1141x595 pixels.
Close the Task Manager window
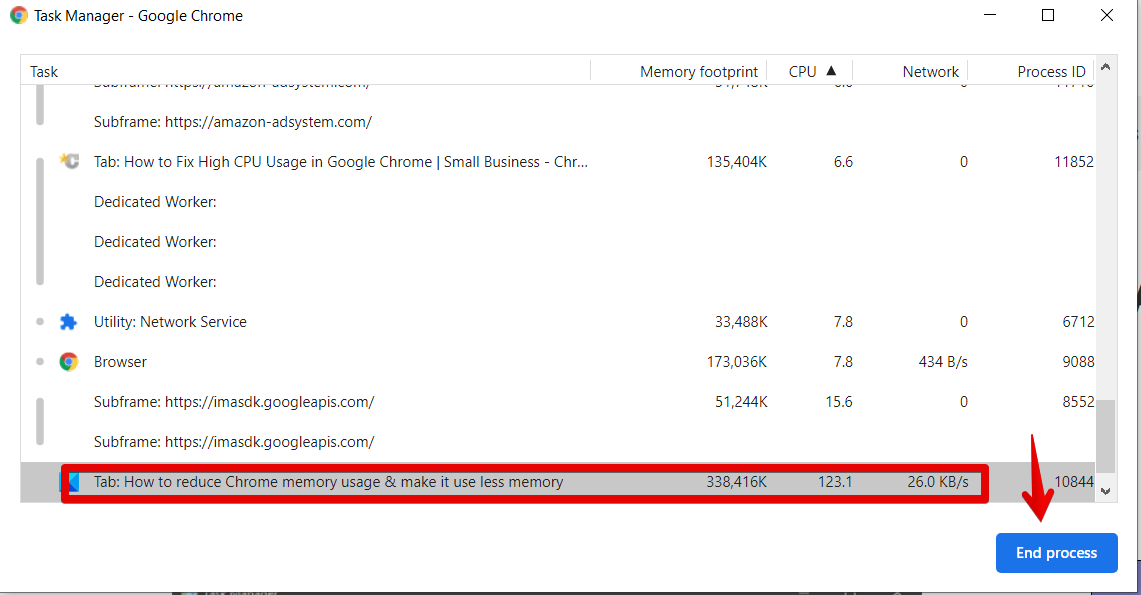pos(1107,15)
